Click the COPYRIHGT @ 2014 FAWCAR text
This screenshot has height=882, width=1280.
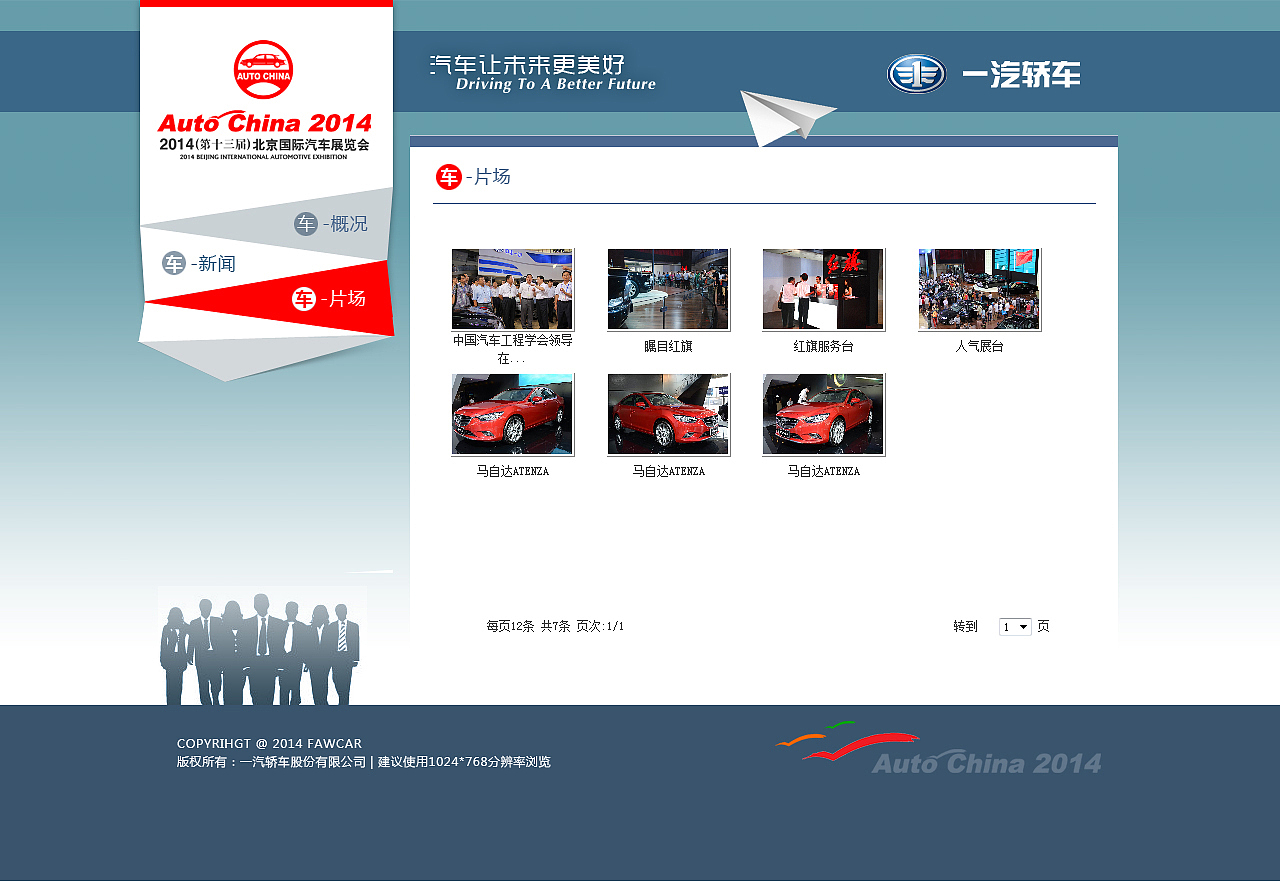pyautogui.click(x=269, y=744)
